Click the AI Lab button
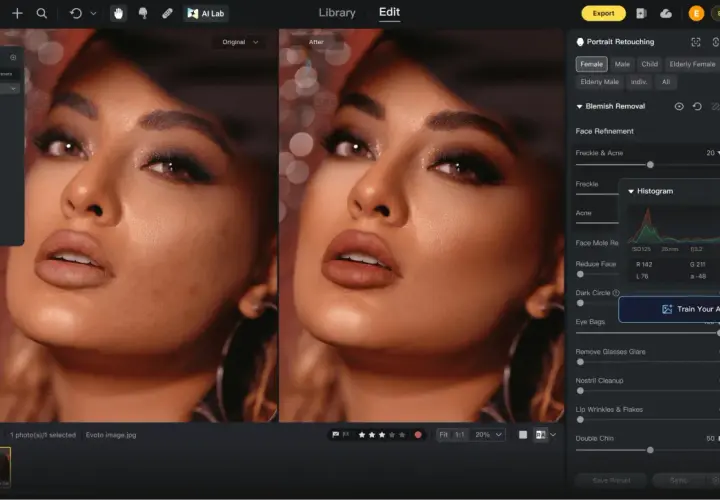This screenshot has height=500, width=720. pos(206,13)
